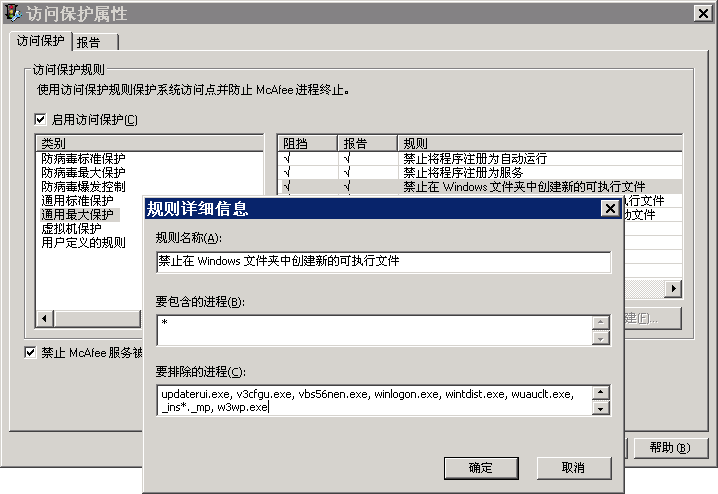Close the 规则详细信息 dialog
This screenshot has height=494, width=718.
click(610, 209)
